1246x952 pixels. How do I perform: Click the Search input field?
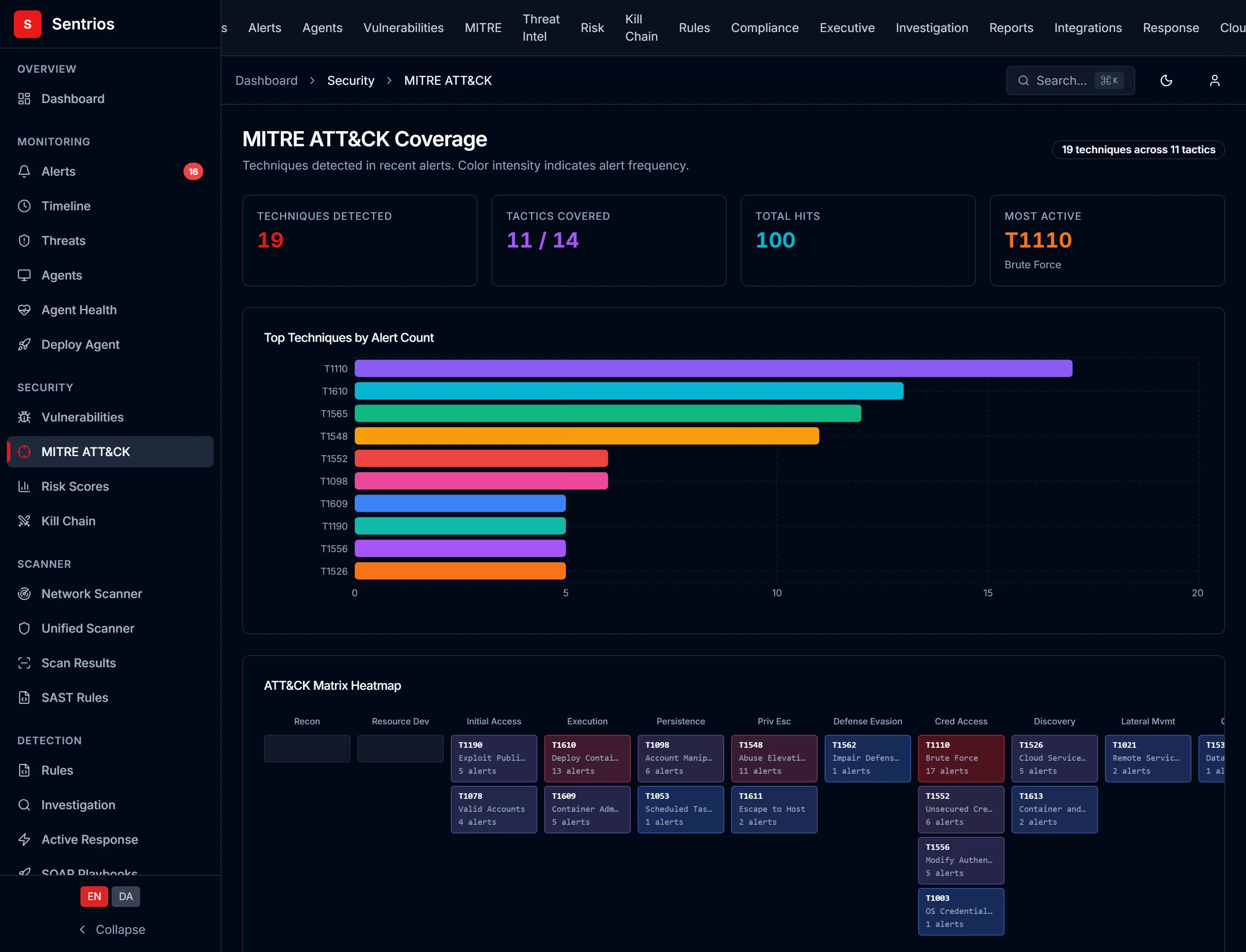tap(1070, 80)
